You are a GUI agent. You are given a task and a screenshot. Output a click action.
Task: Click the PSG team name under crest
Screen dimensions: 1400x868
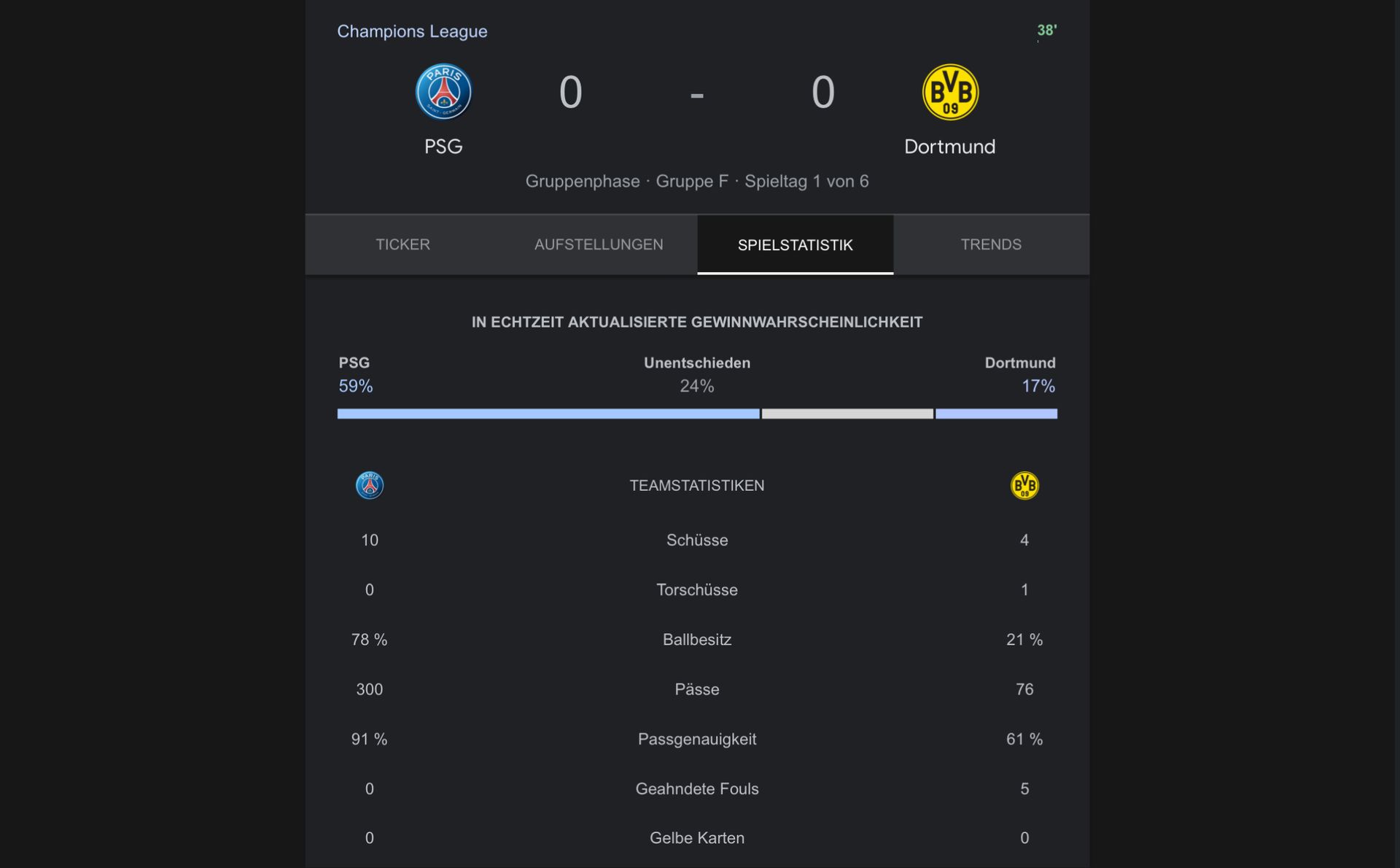[443, 147]
